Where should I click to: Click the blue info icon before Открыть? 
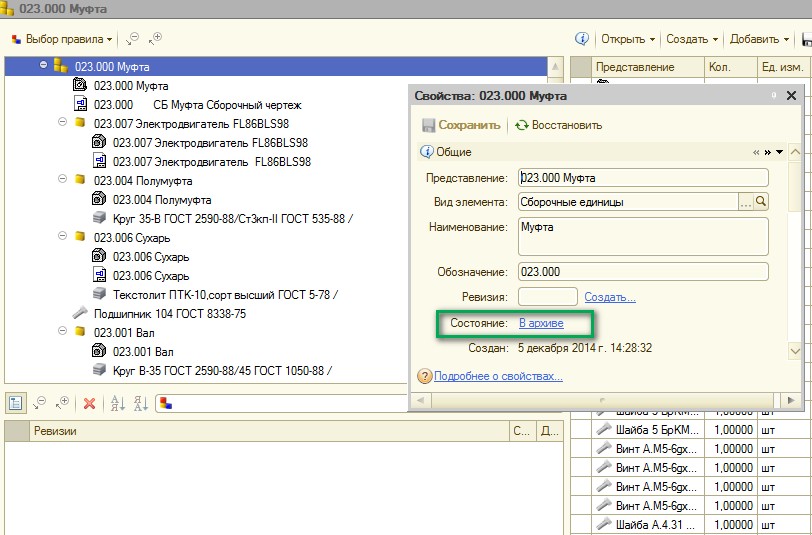(x=581, y=39)
